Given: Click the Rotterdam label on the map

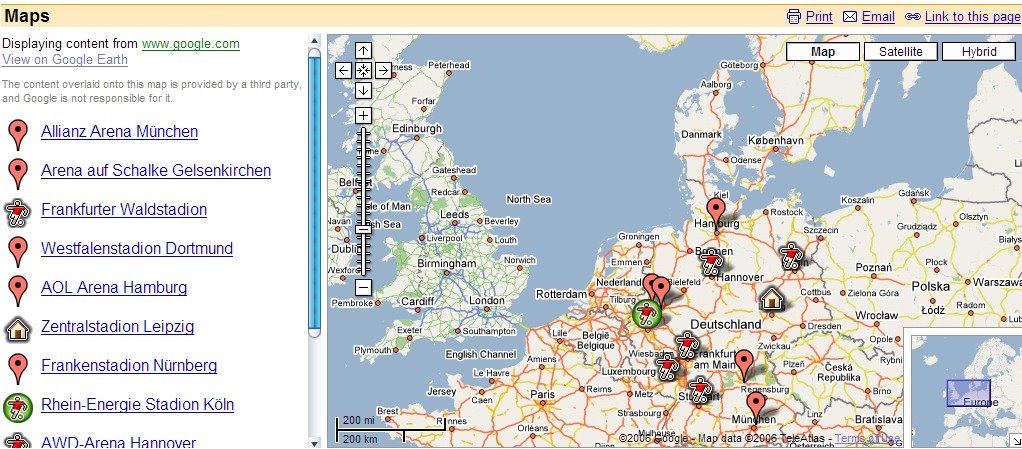Looking at the screenshot, I should coord(561,295).
